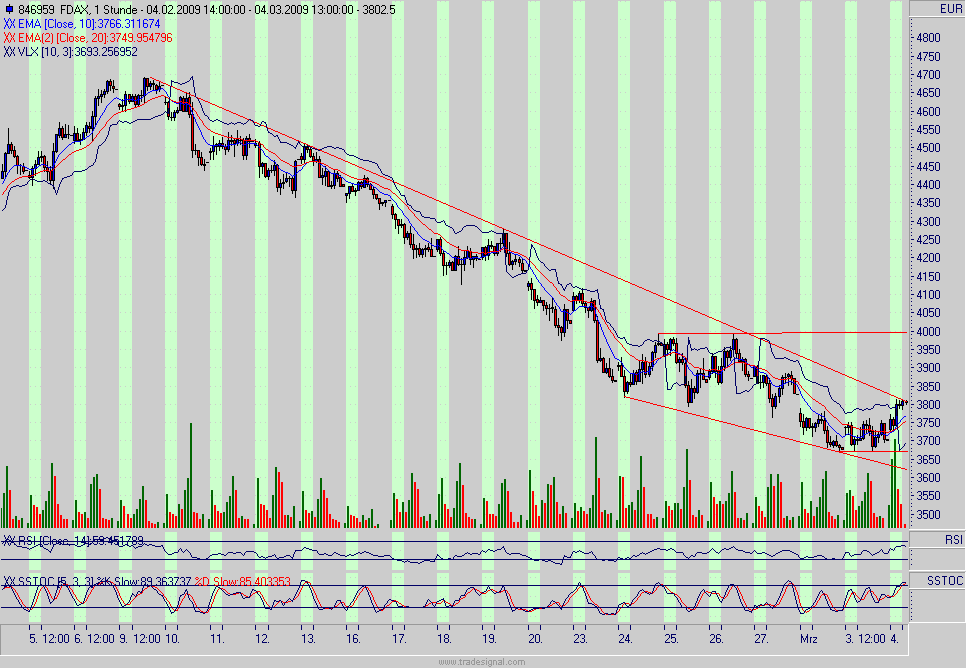966x668 pixels.
Task: Click the '5. 12:00' date axis label
Action: [x=49, y=638]
